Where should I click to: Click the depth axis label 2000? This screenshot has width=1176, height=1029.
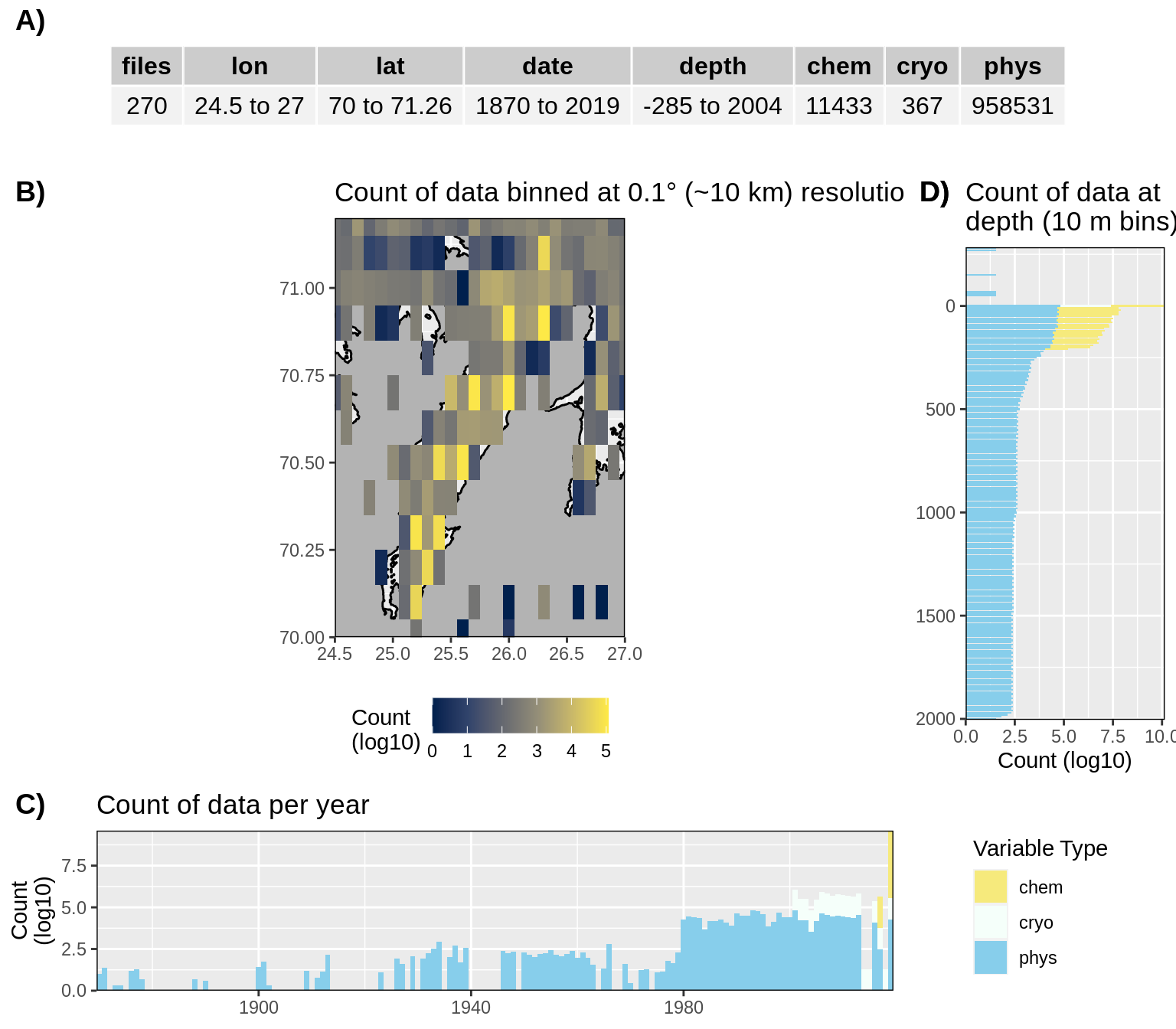(936, 719)
